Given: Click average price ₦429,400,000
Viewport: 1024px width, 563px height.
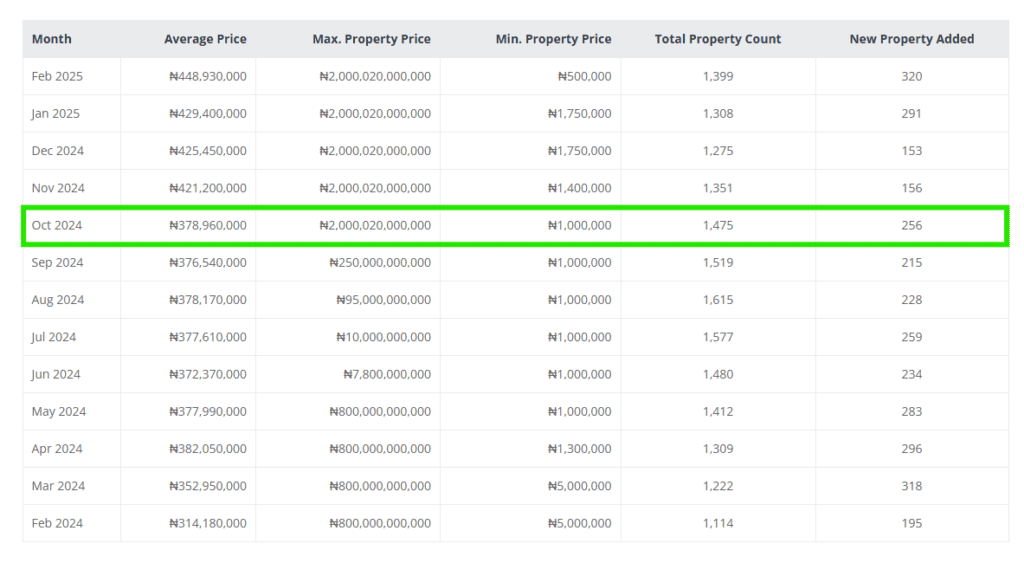Looking at the screenshot, I should point(208,114).
